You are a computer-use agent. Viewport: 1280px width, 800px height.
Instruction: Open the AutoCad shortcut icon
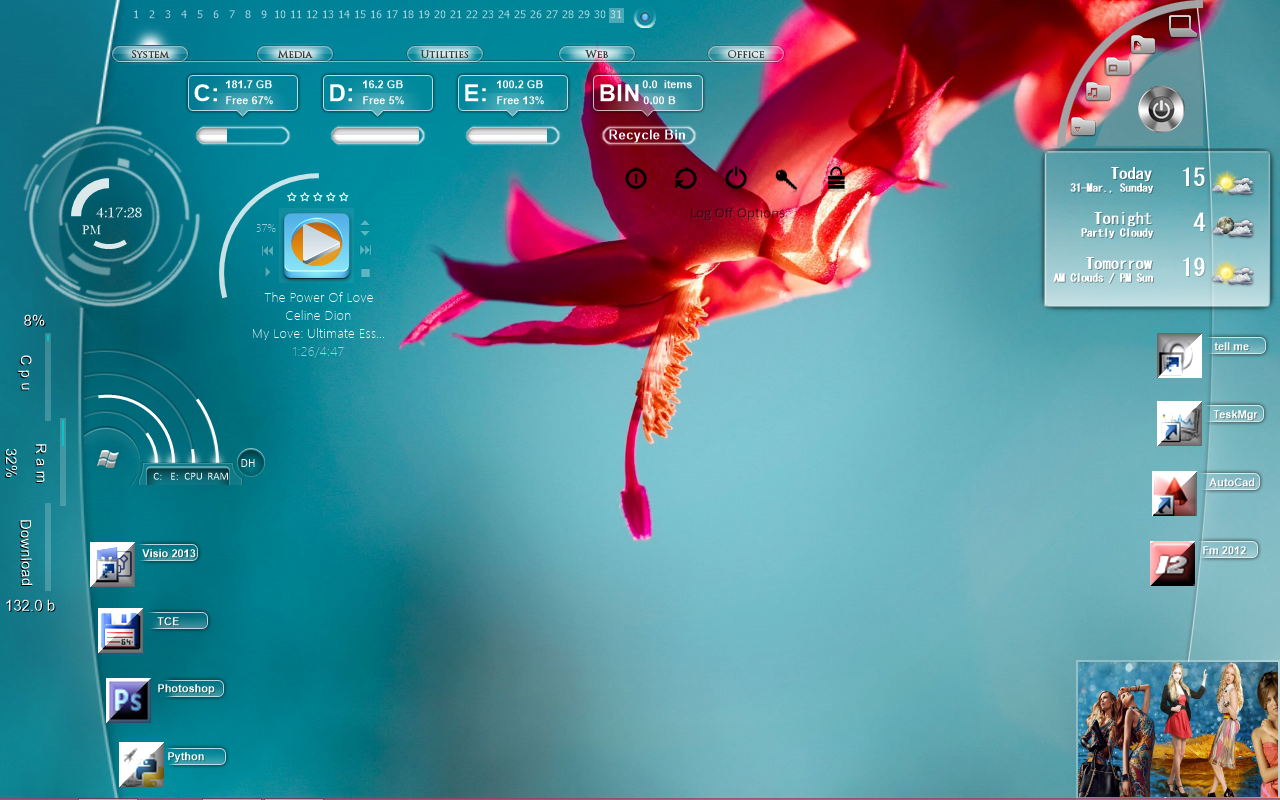(1175, 493)
